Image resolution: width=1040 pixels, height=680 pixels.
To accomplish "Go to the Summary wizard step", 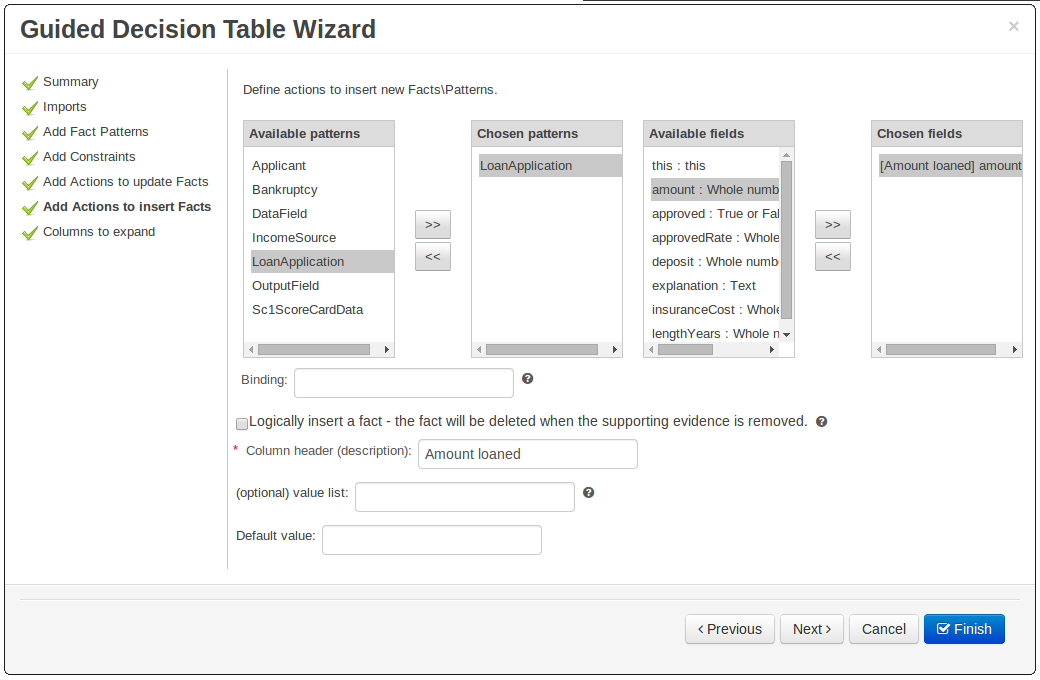I will pos(70,82).
